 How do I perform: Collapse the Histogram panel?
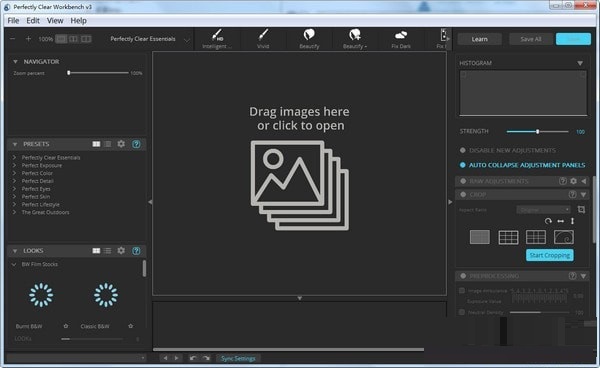click(580, 63)
